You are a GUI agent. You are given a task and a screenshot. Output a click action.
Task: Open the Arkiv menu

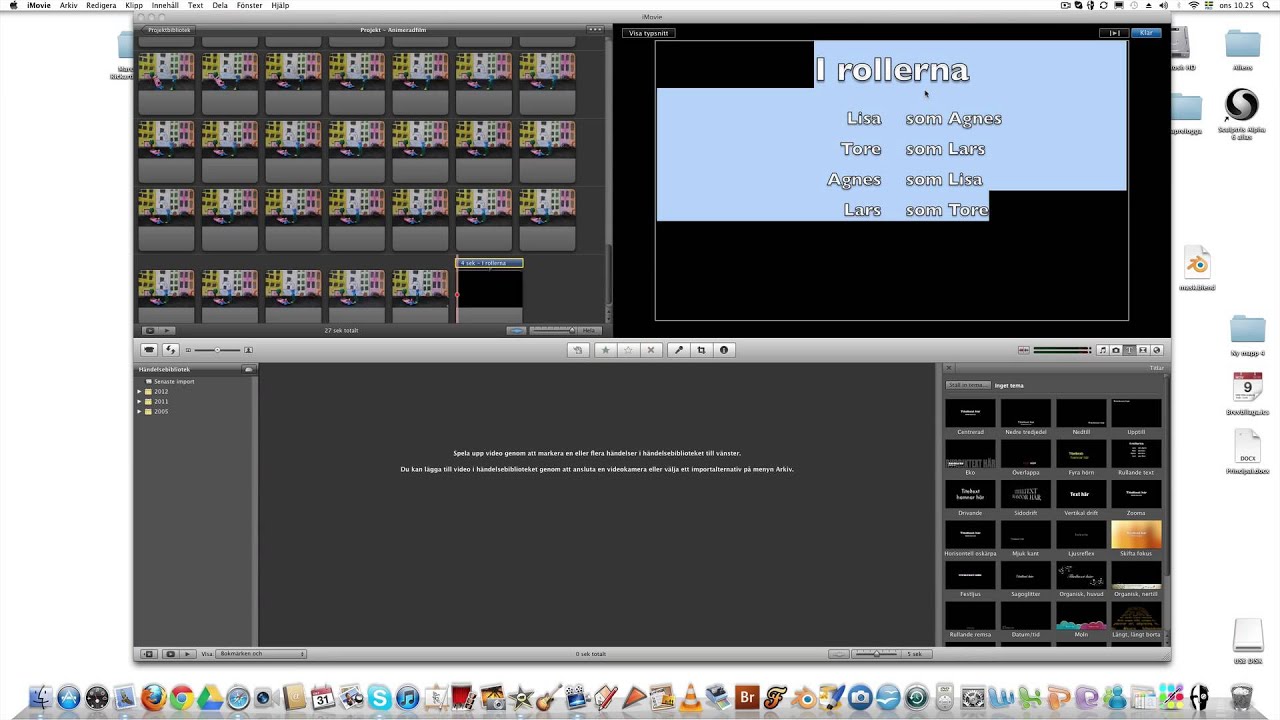click(x=68, y=5)
